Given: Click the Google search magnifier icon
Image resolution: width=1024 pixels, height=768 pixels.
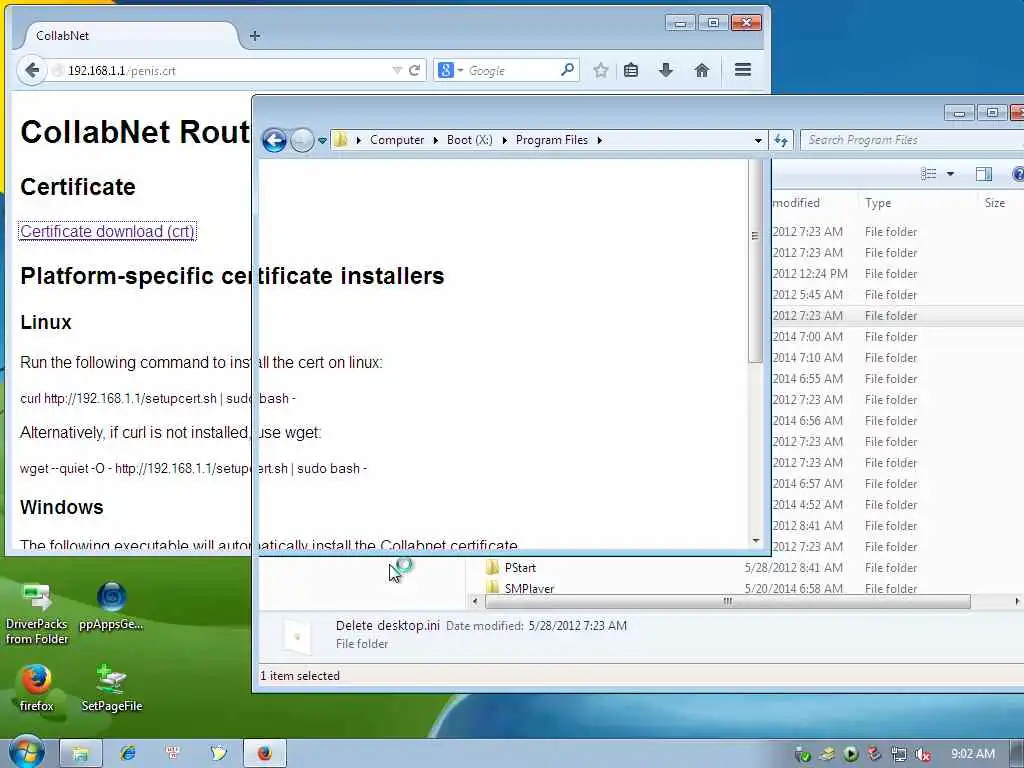Looking at the screenshot, I should pyautogui.click(x=568, y=69).
